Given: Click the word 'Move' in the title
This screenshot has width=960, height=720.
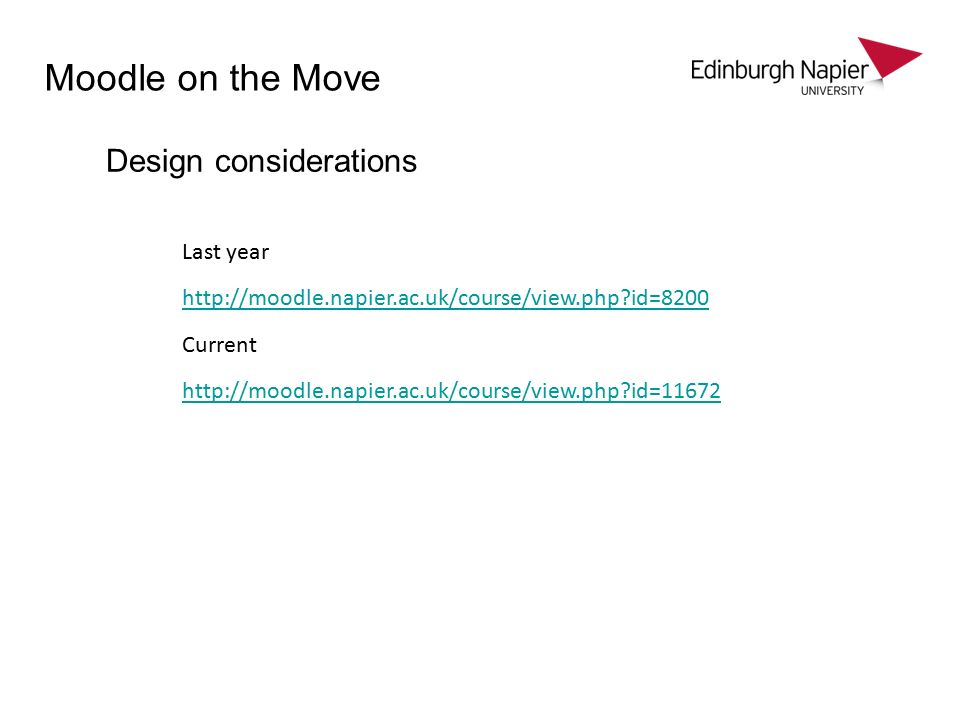Looking at the screenshot, I should coord(336,78).
